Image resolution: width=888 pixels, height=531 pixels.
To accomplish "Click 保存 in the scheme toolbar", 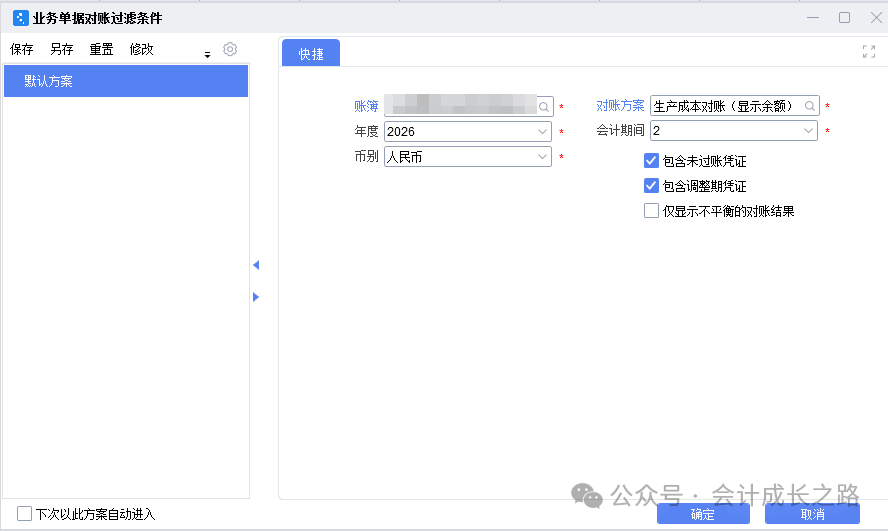I will [x=22, y=49].
